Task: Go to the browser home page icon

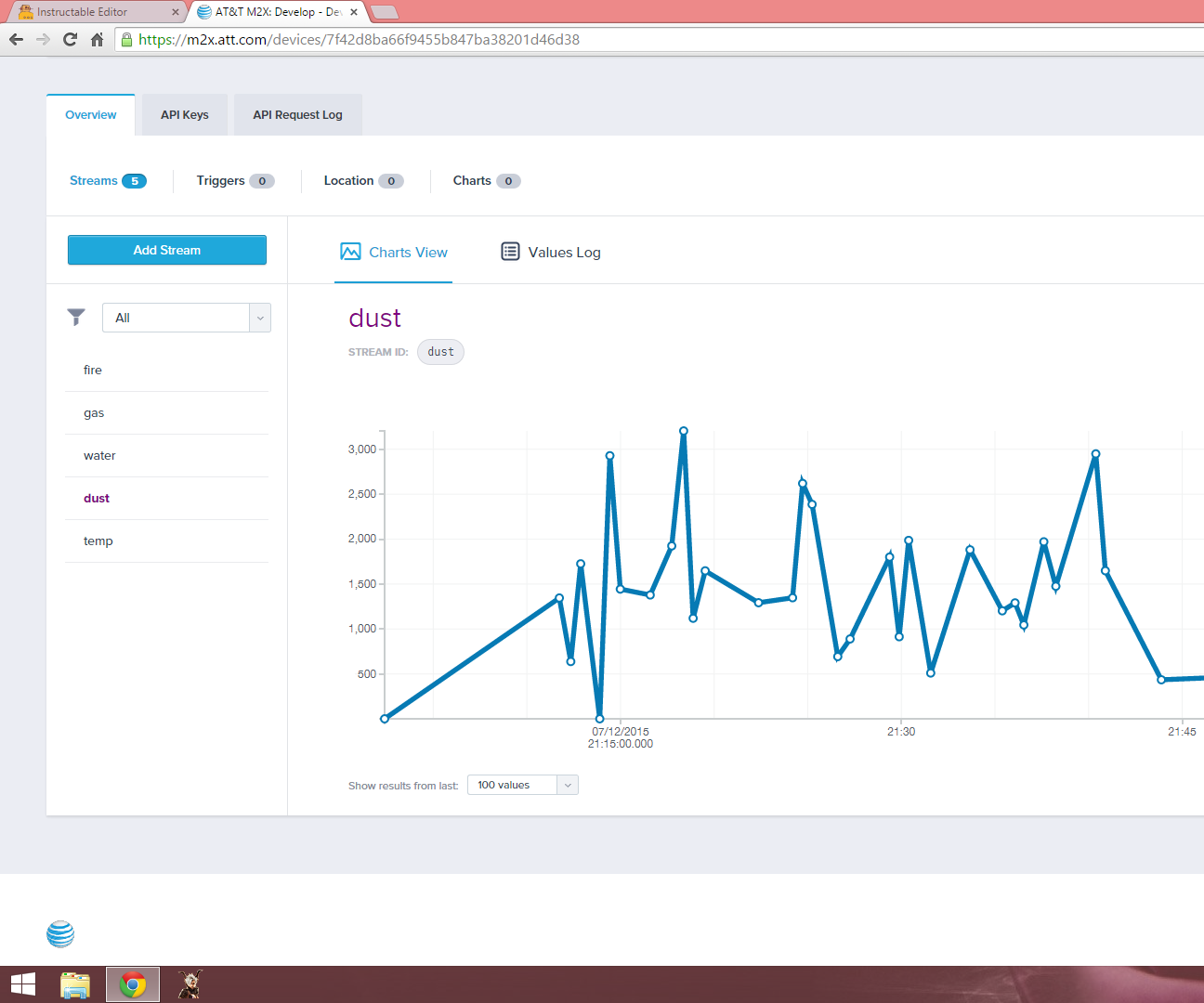Action: [97, 40]
